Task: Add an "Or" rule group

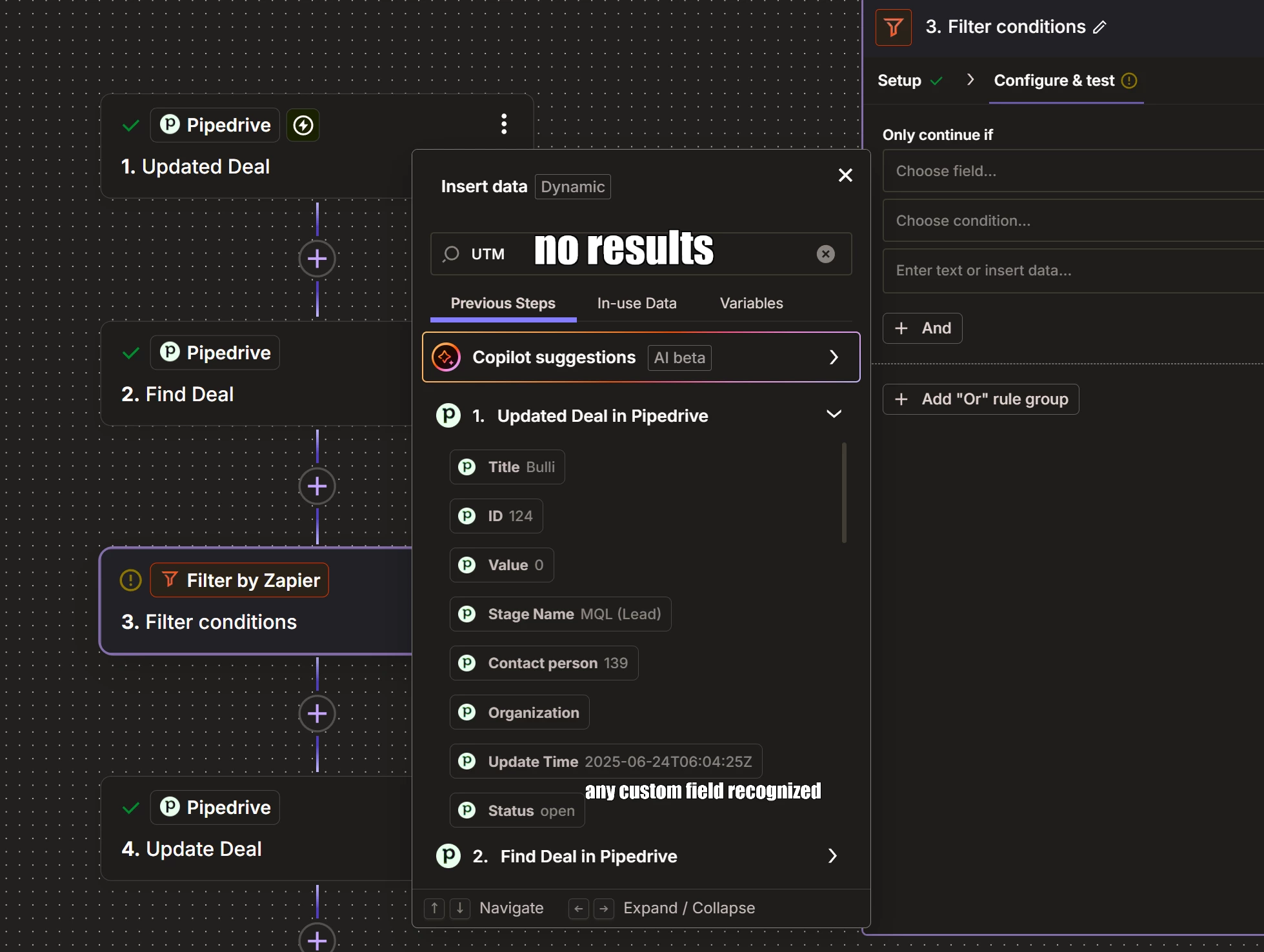Action: [x=981, y=399]
